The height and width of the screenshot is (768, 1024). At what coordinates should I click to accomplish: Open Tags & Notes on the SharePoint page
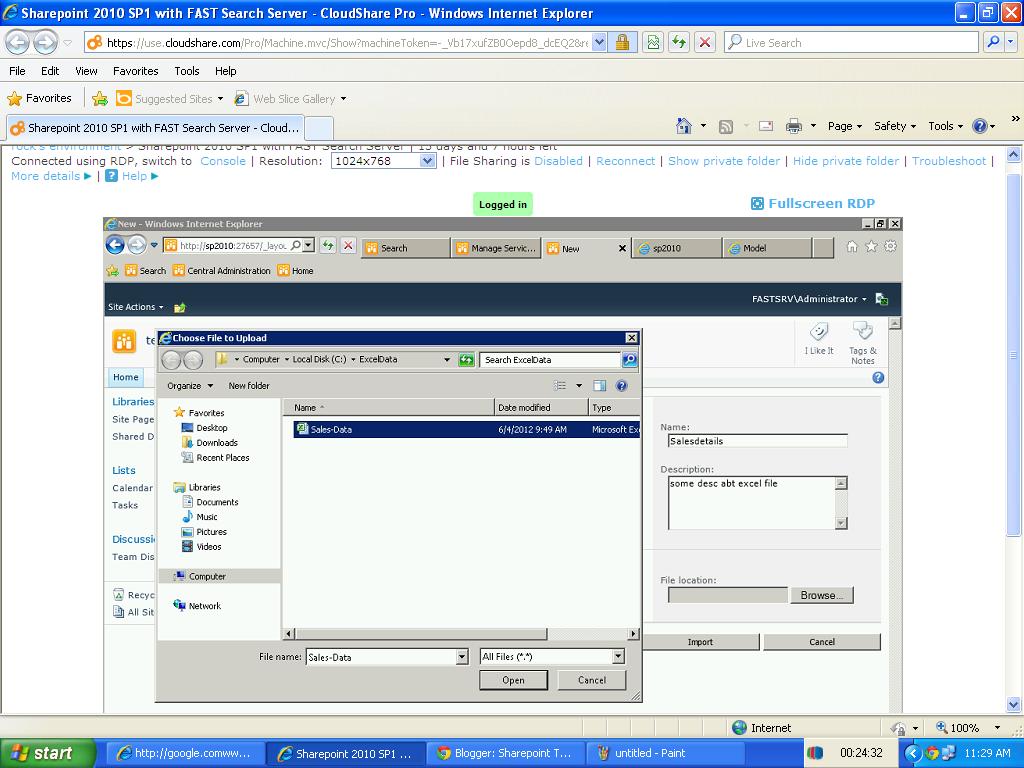[x=862, y=338]
